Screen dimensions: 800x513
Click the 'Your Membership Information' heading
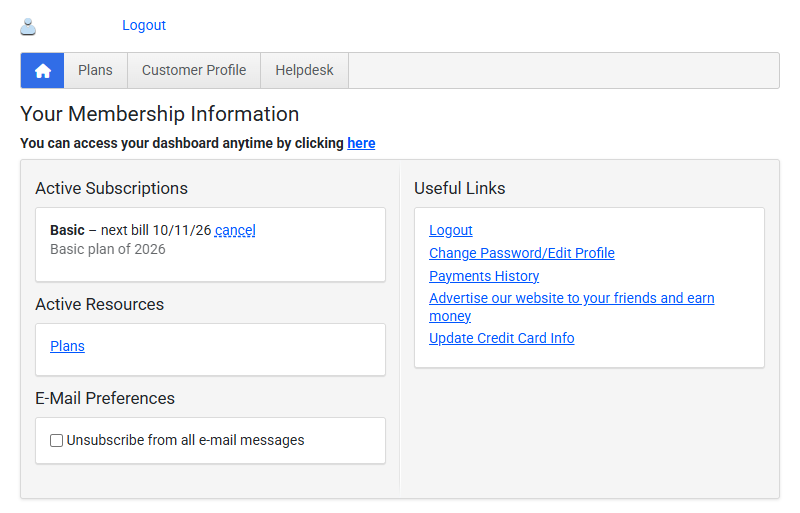point(160,114)
